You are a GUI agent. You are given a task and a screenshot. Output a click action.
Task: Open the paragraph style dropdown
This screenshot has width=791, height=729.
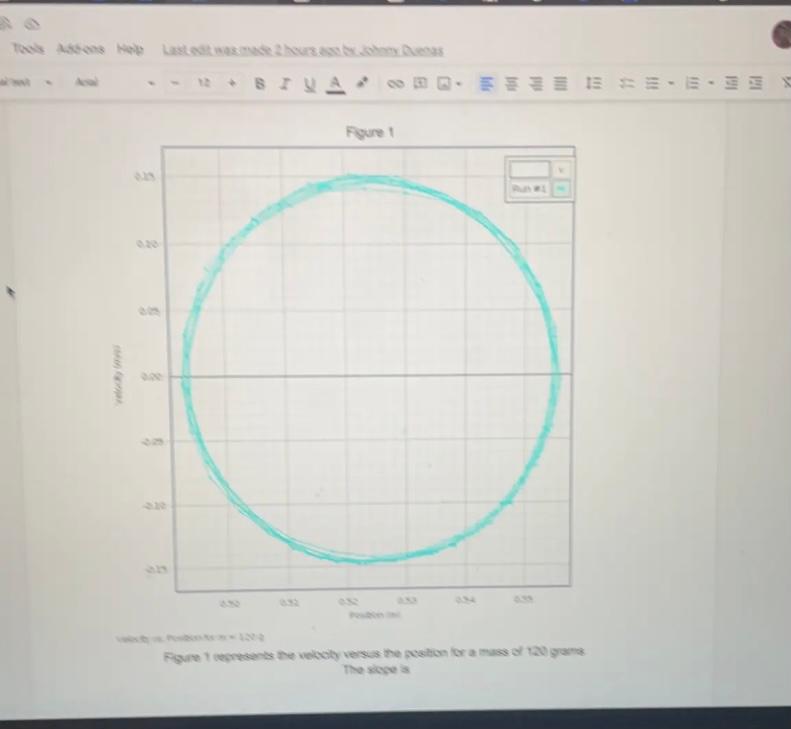click(x=26, y=82)
